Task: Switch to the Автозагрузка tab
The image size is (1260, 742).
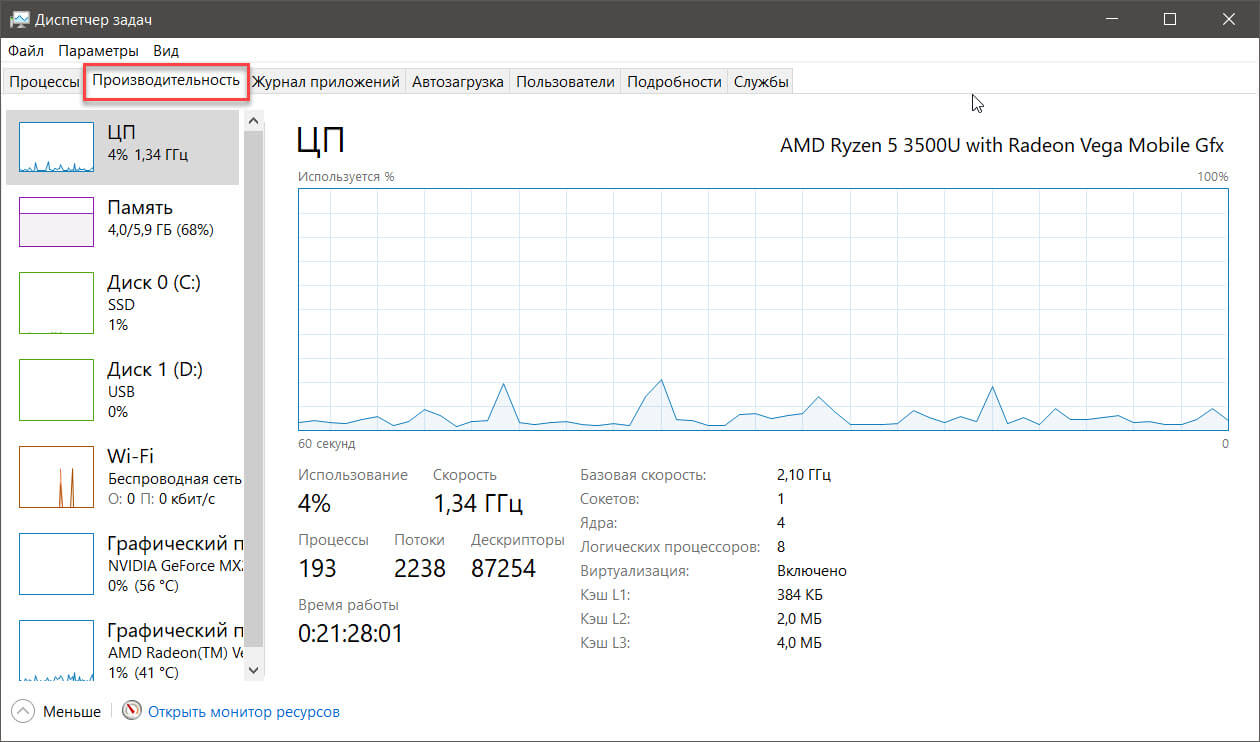Action: (x=458, y=82)
